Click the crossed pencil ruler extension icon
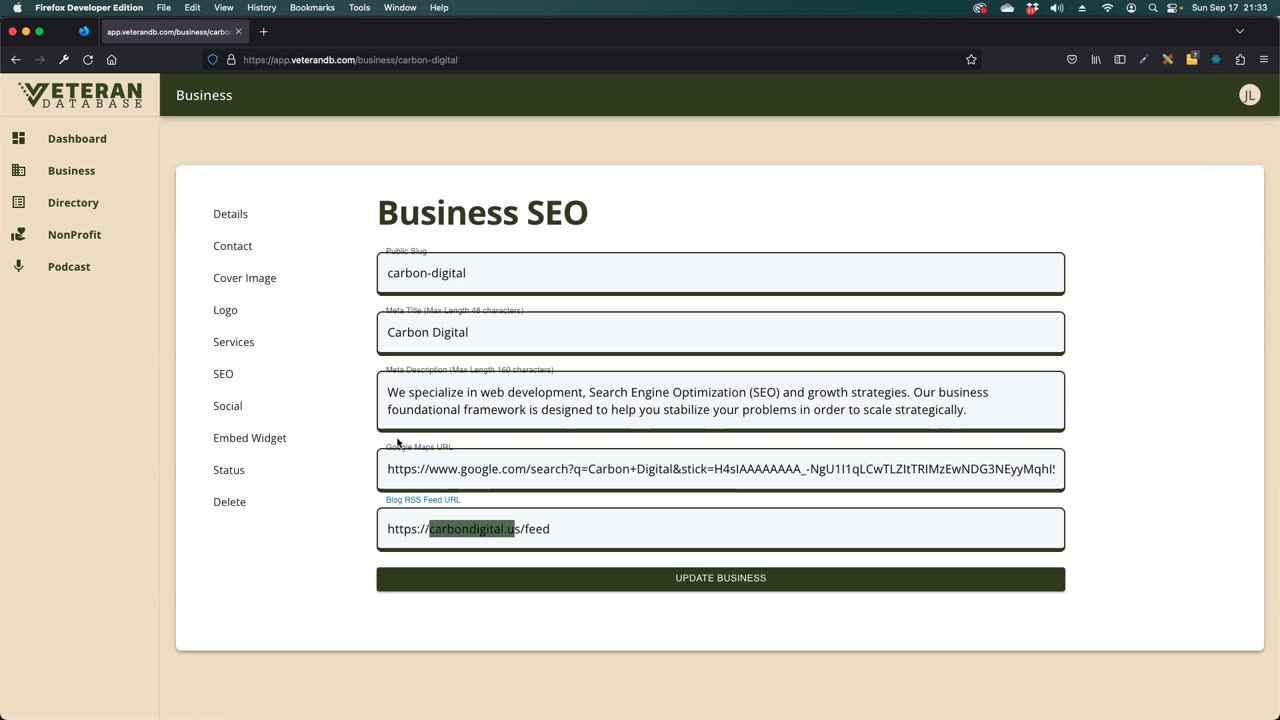 tap(1167, 60)
